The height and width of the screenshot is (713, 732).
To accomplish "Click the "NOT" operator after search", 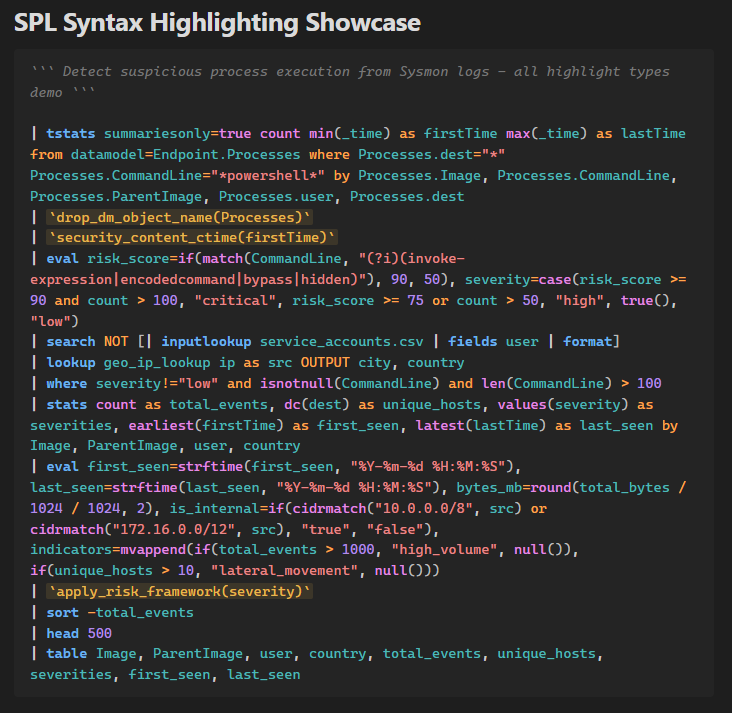I will (x=116, y=341).
